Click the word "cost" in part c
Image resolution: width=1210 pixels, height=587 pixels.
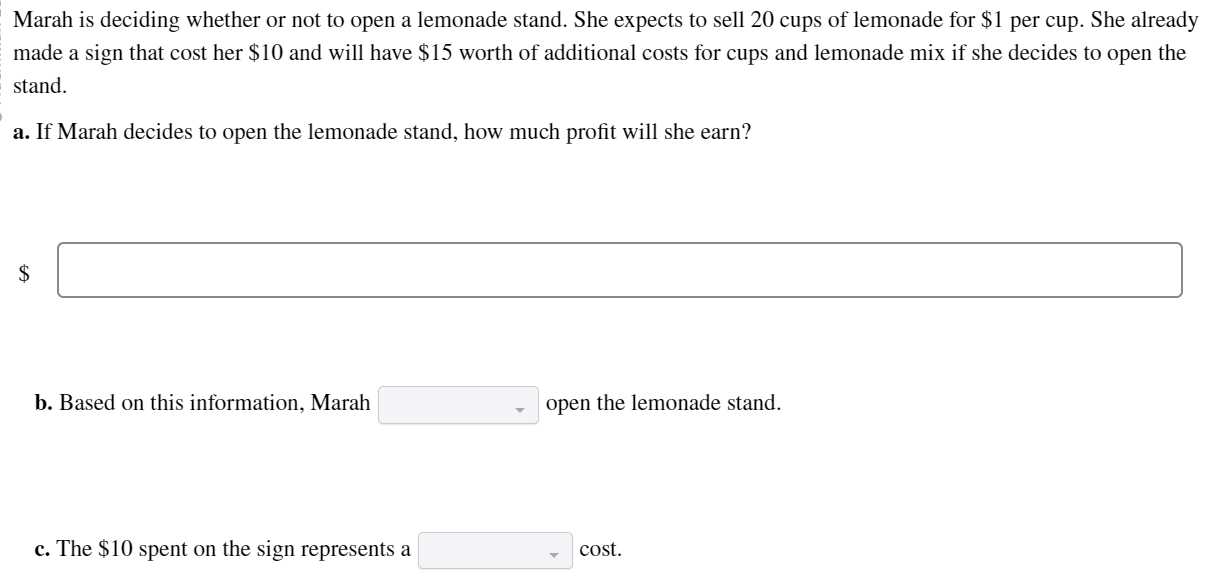pyautogui.click(x=597, y=549)
